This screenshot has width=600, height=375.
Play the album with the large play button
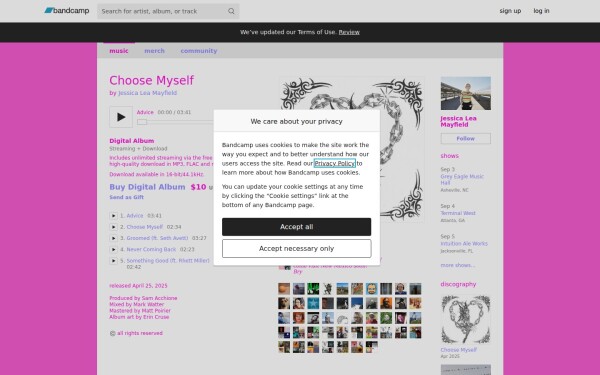coord(121,117)
